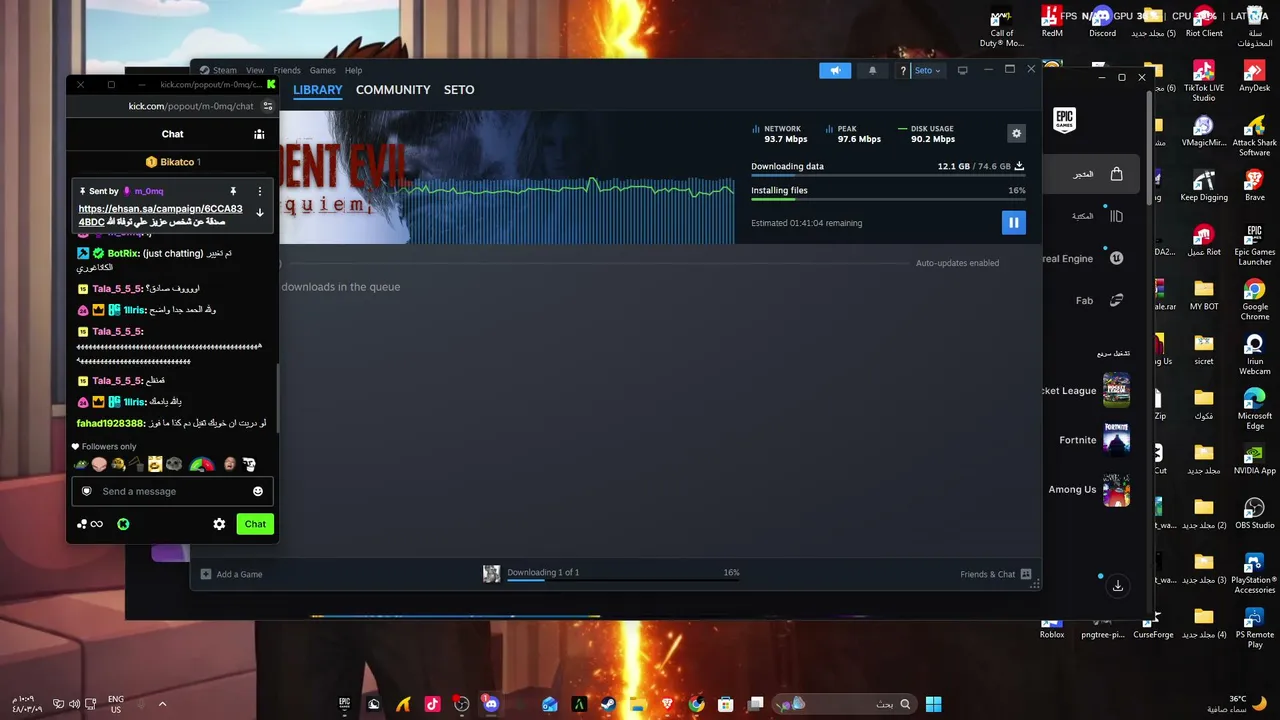Open Discord from the taskbar
The height and width of the screenshot is (720, 1280).
coord(491,704)
